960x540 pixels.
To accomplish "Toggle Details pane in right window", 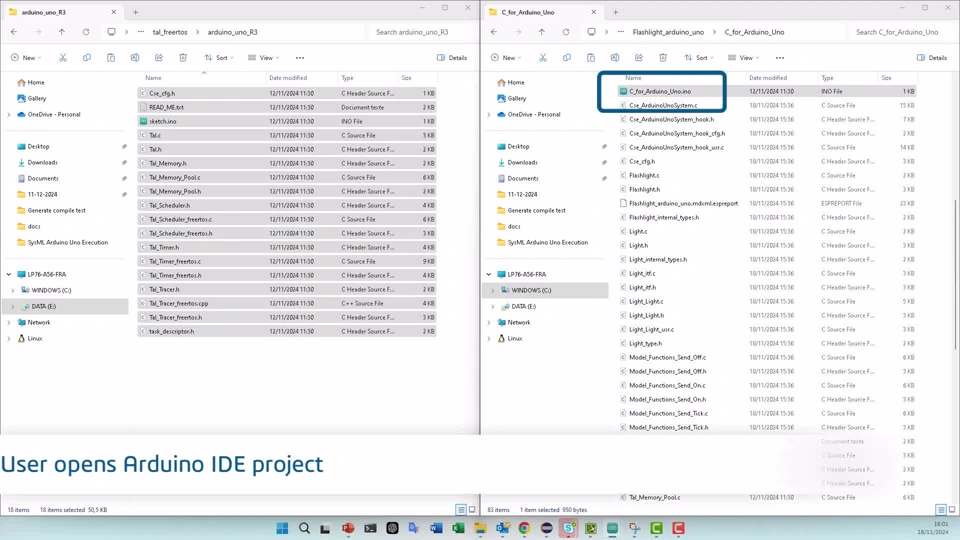I will tap(932, 58).
